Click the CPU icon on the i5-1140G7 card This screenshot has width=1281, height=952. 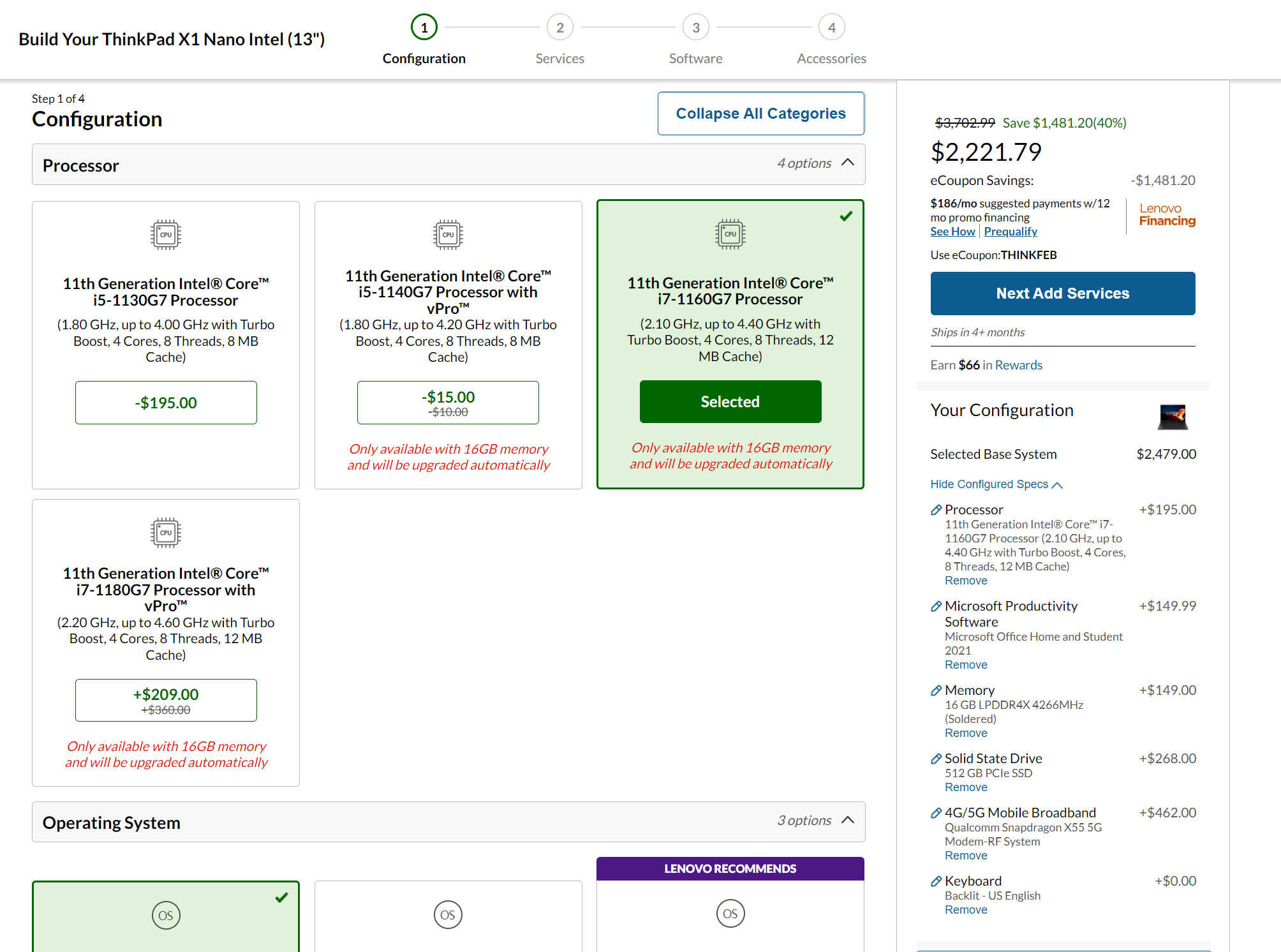(x=448, y=235)
